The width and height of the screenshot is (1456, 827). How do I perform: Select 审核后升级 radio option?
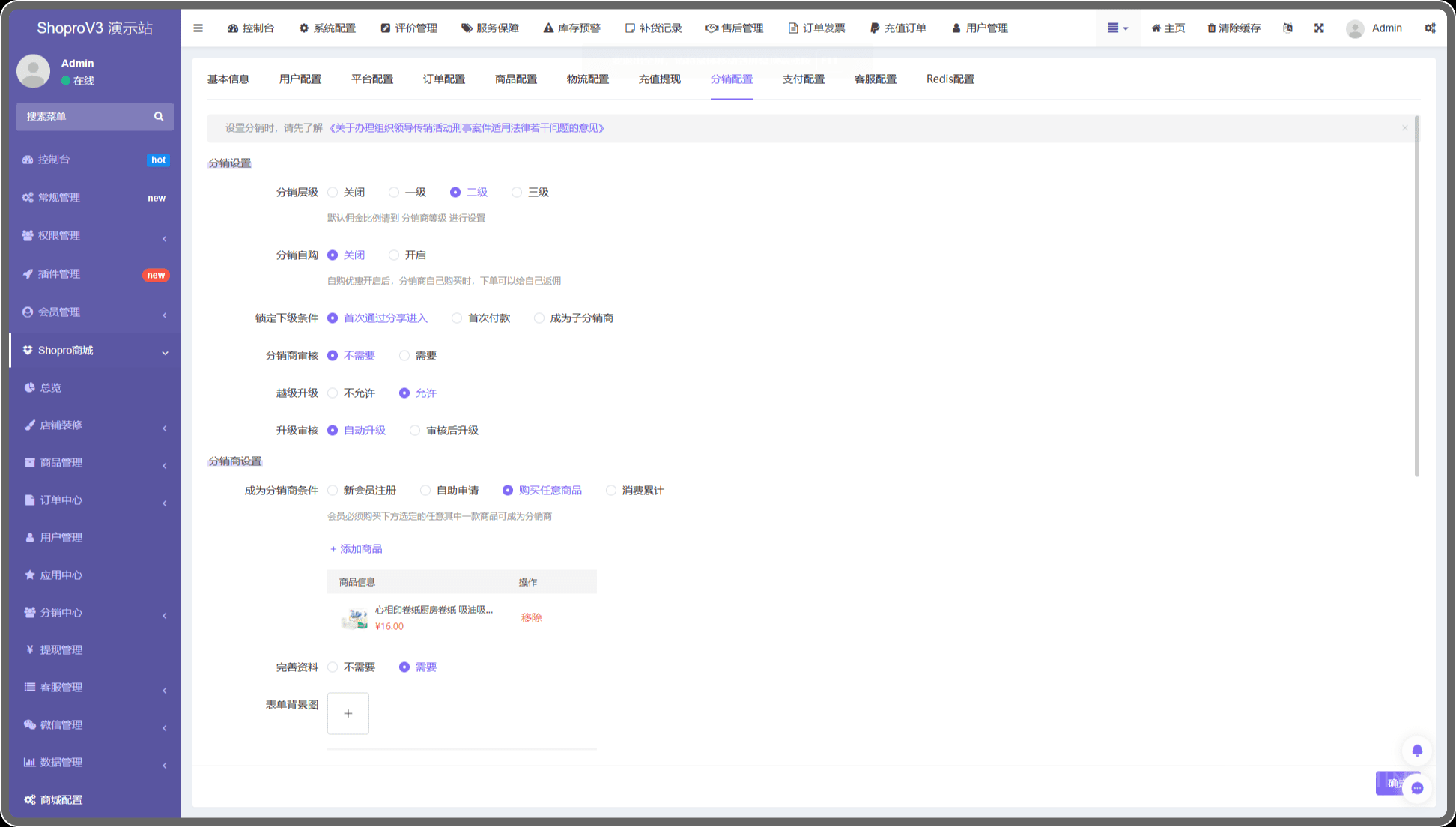415,431
